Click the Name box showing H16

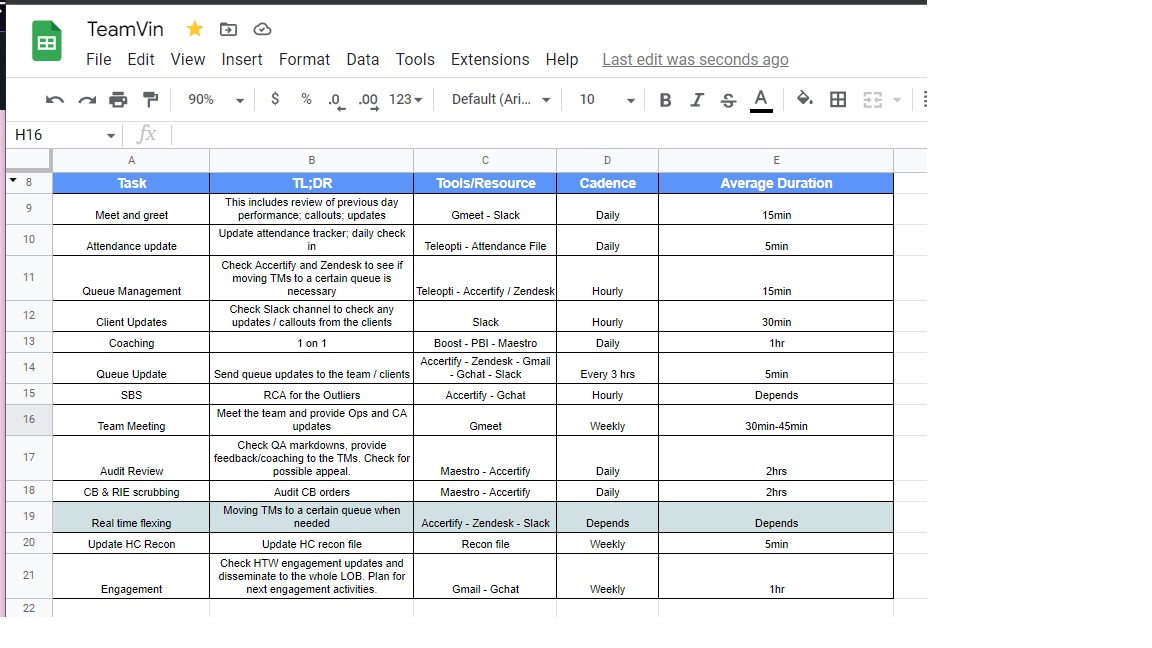(62, 134)
